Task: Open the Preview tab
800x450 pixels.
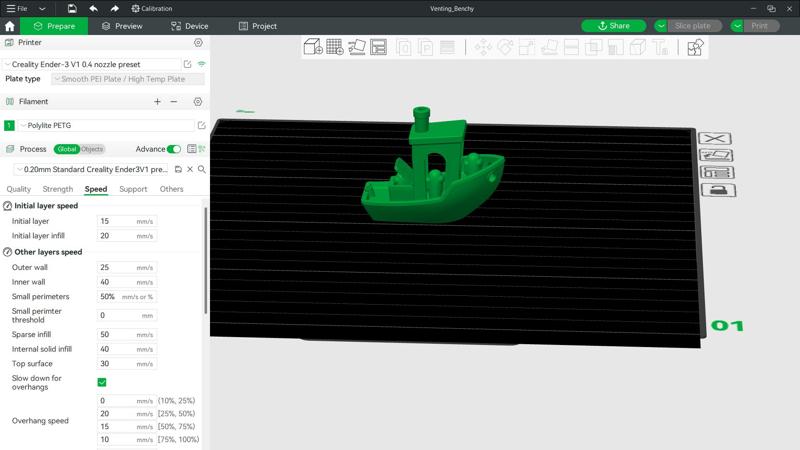Action: pyautogui.click(x=122, y=26)
